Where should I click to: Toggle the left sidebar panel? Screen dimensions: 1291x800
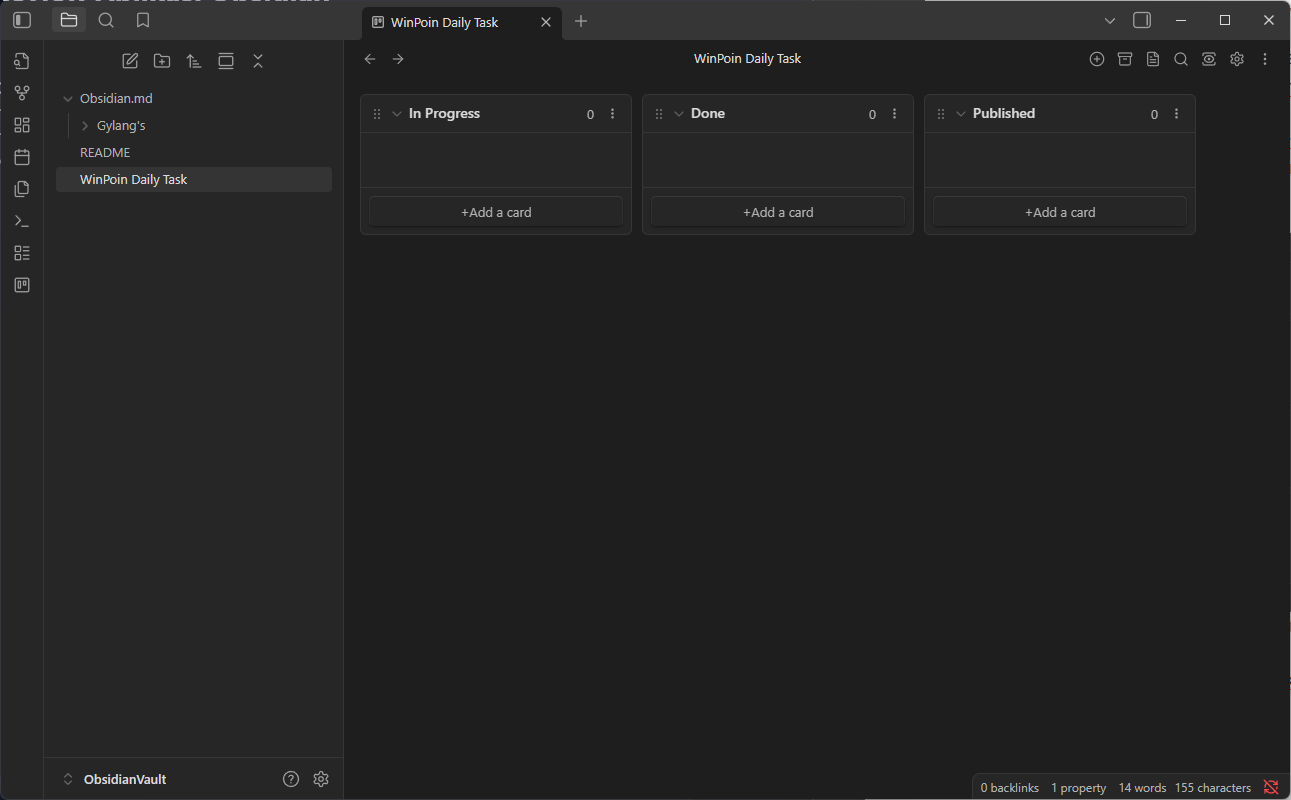[22, 20]
